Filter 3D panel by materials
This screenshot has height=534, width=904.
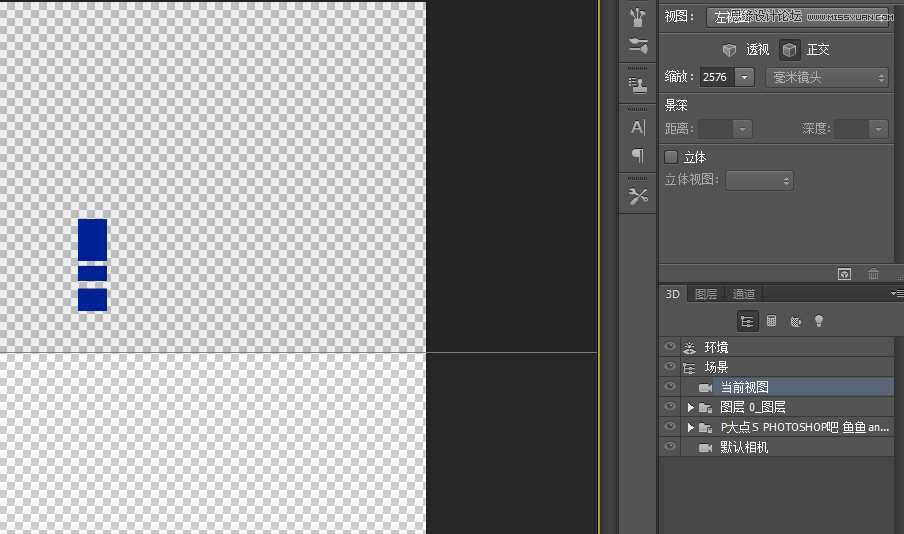796,321
